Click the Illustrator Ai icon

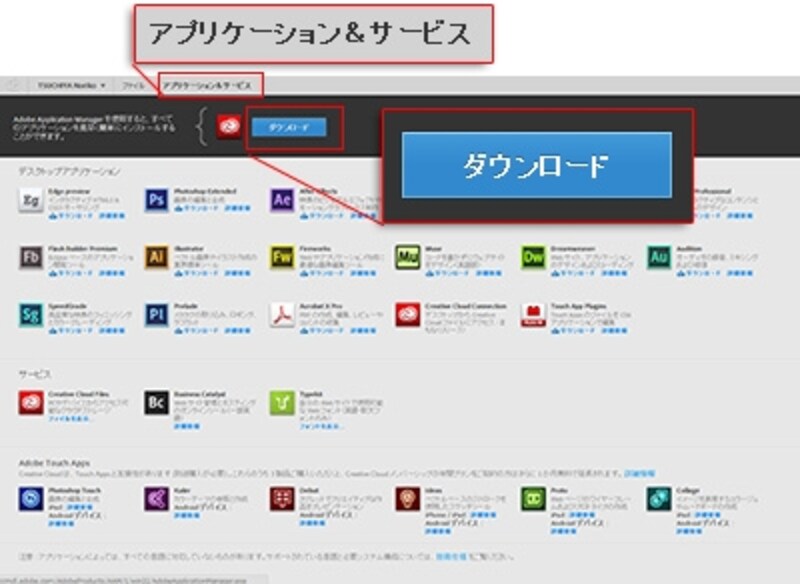pos(156,258)
